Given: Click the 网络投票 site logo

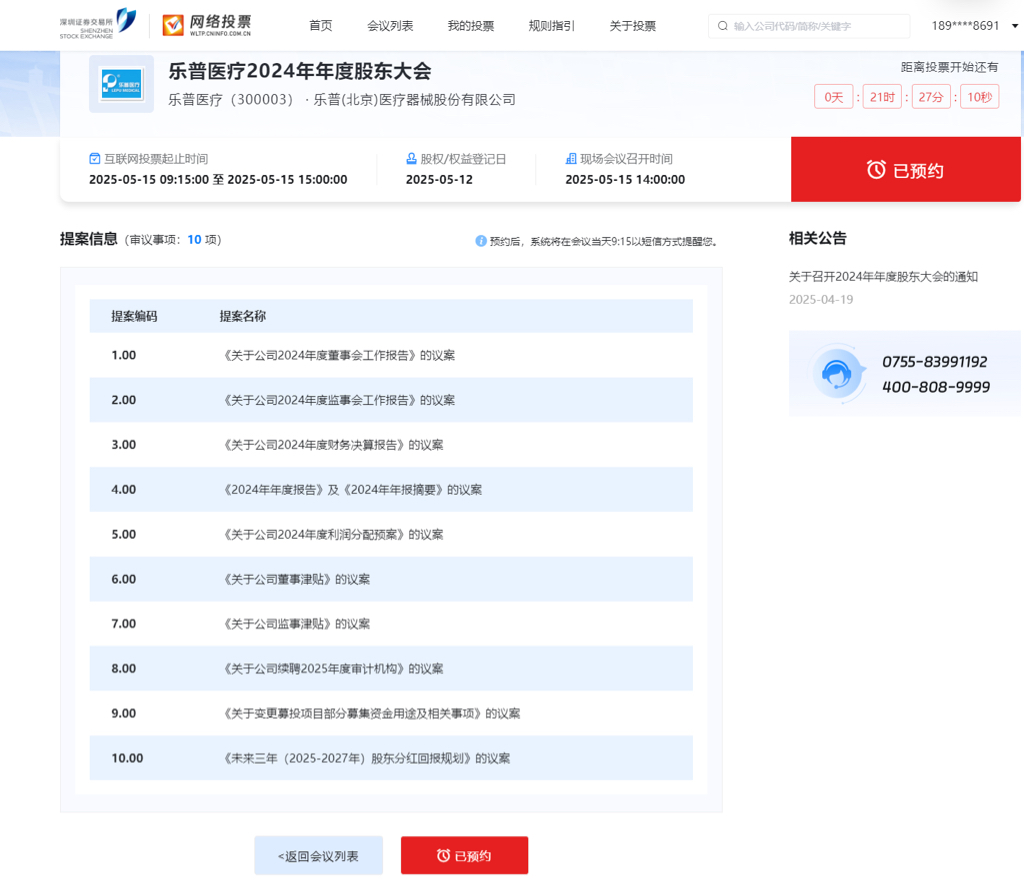Looking at the screenshot, I should tap(206, 25).
